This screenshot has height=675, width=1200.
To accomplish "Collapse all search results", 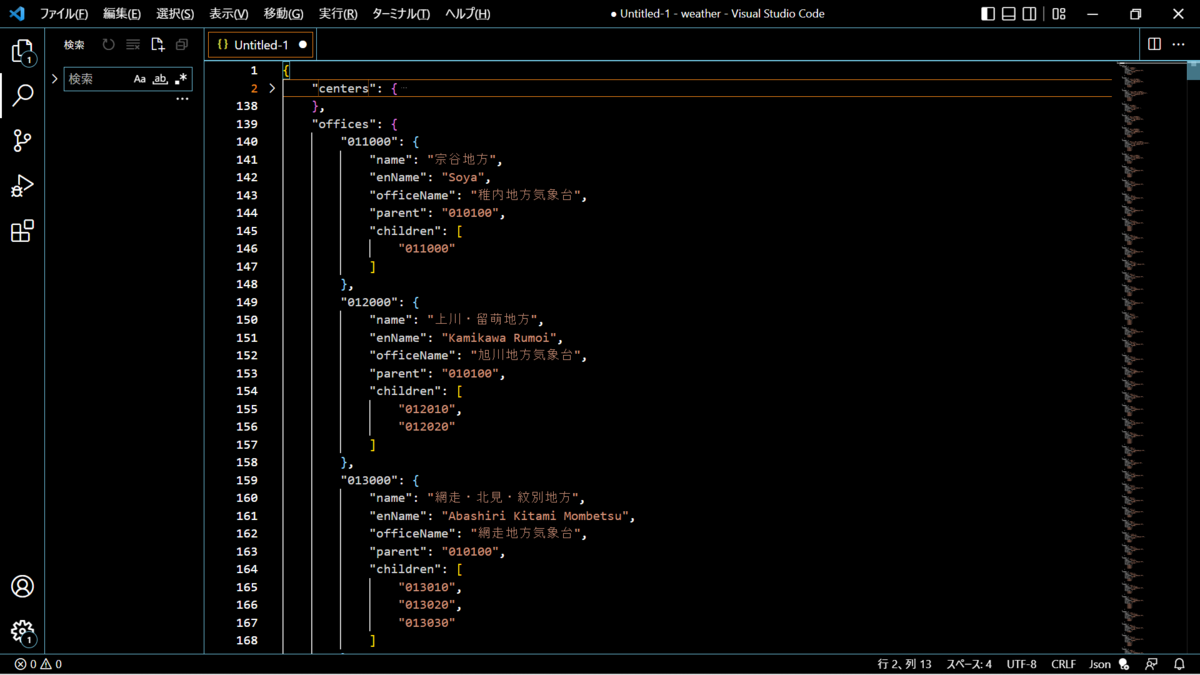I will pos(181,45).
